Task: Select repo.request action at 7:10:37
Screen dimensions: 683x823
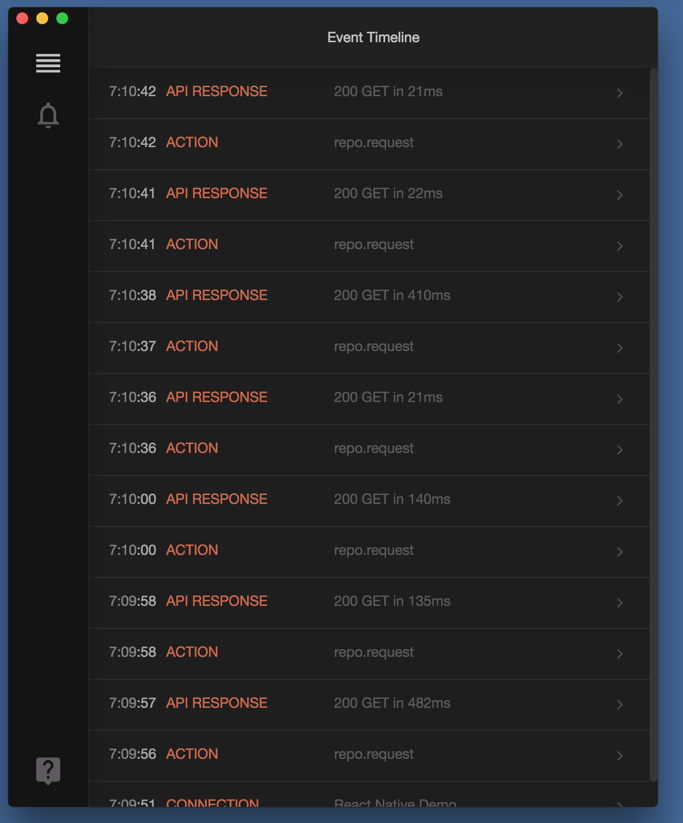Action: (x=374, y=346)
